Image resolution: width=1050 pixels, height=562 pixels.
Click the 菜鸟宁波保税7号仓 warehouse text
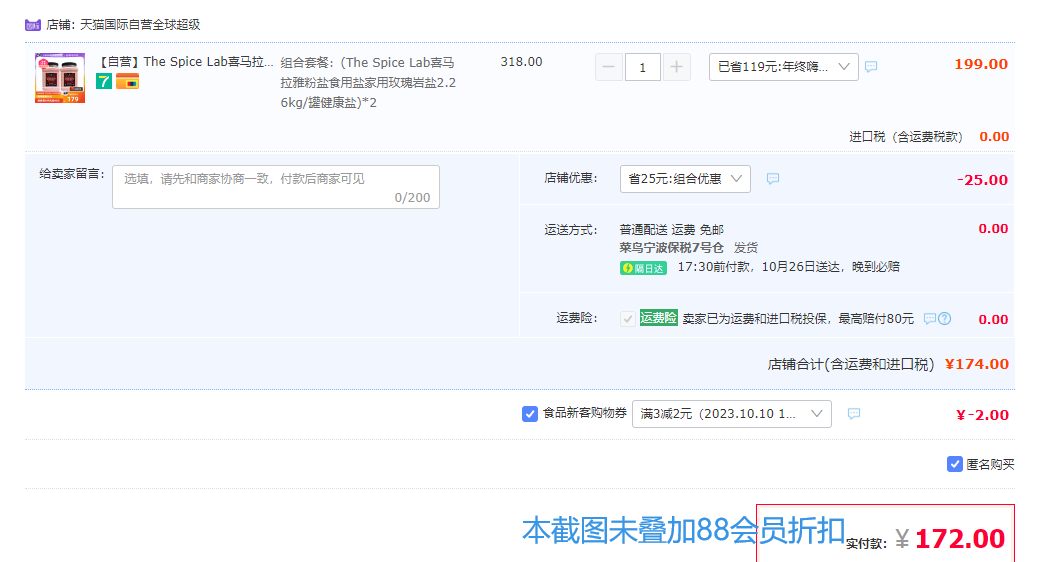tap(672, 248)
